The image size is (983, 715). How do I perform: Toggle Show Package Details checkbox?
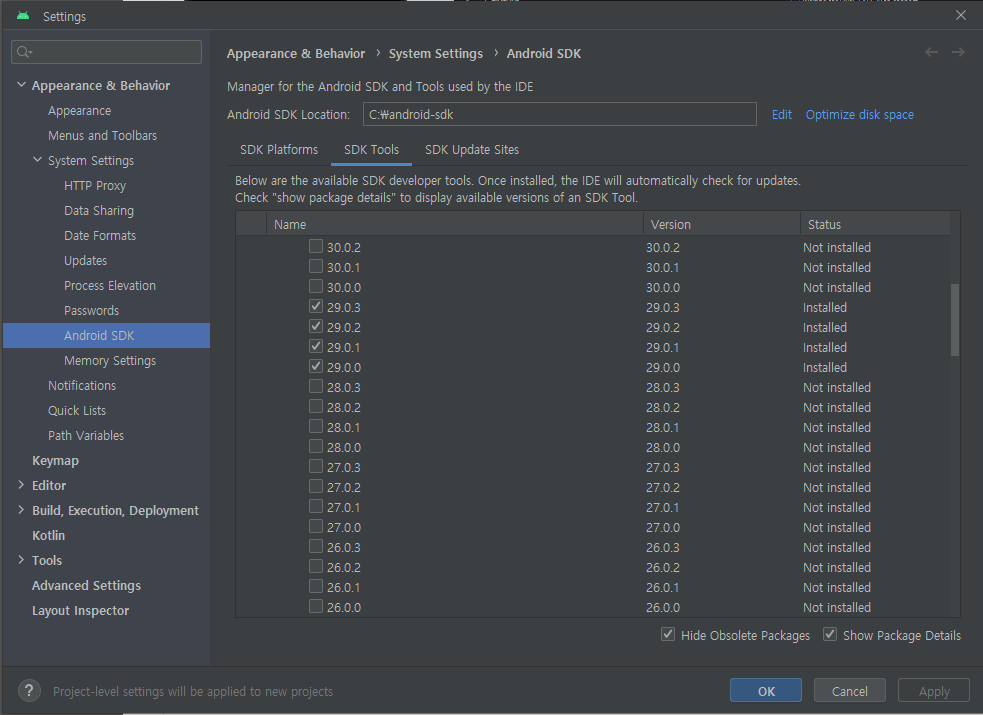(x=829, y=634)
